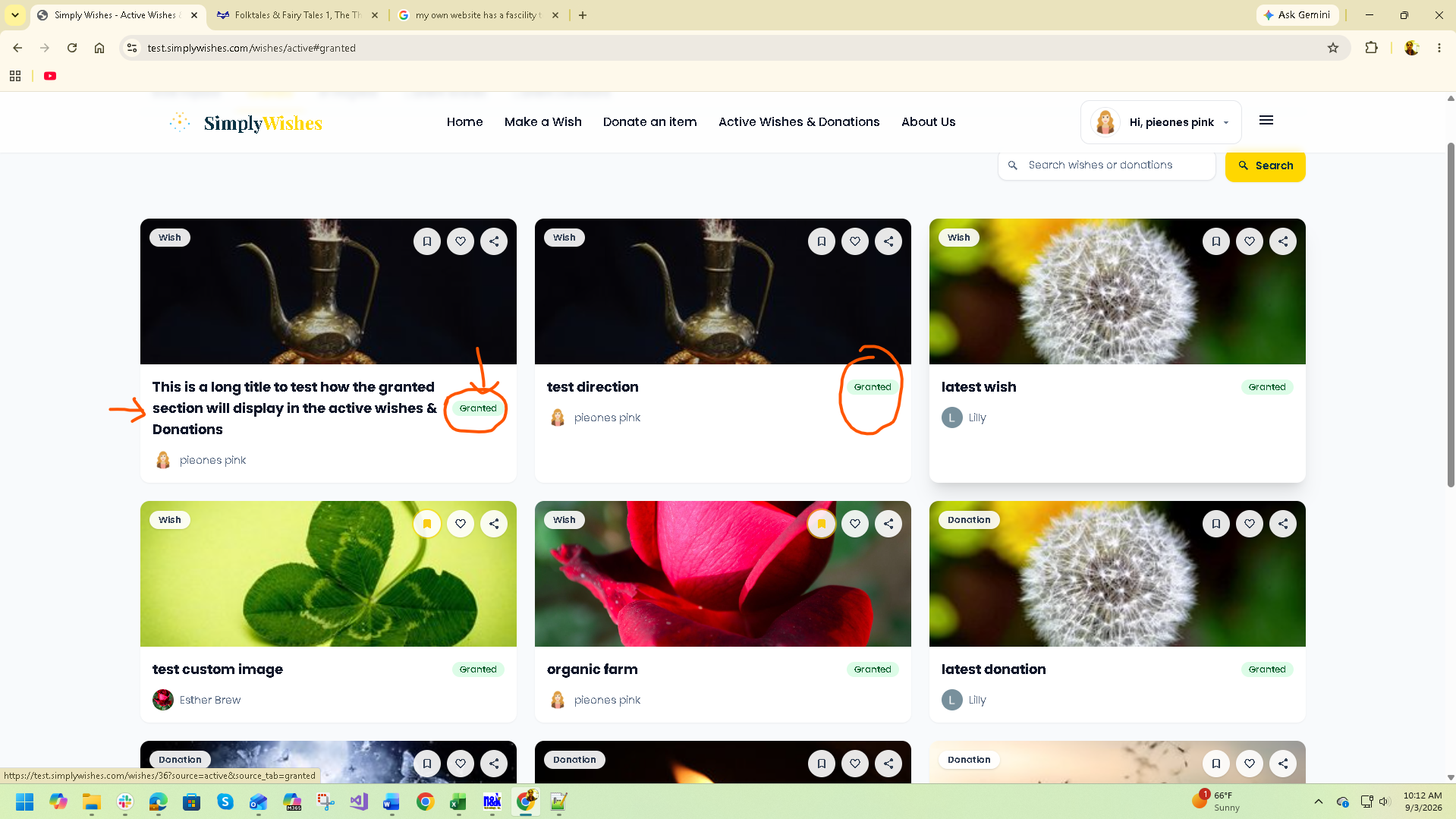The image size is (1456, 819).
Task: Open the tab search dropdown arrow
Action: click(15, 15)
